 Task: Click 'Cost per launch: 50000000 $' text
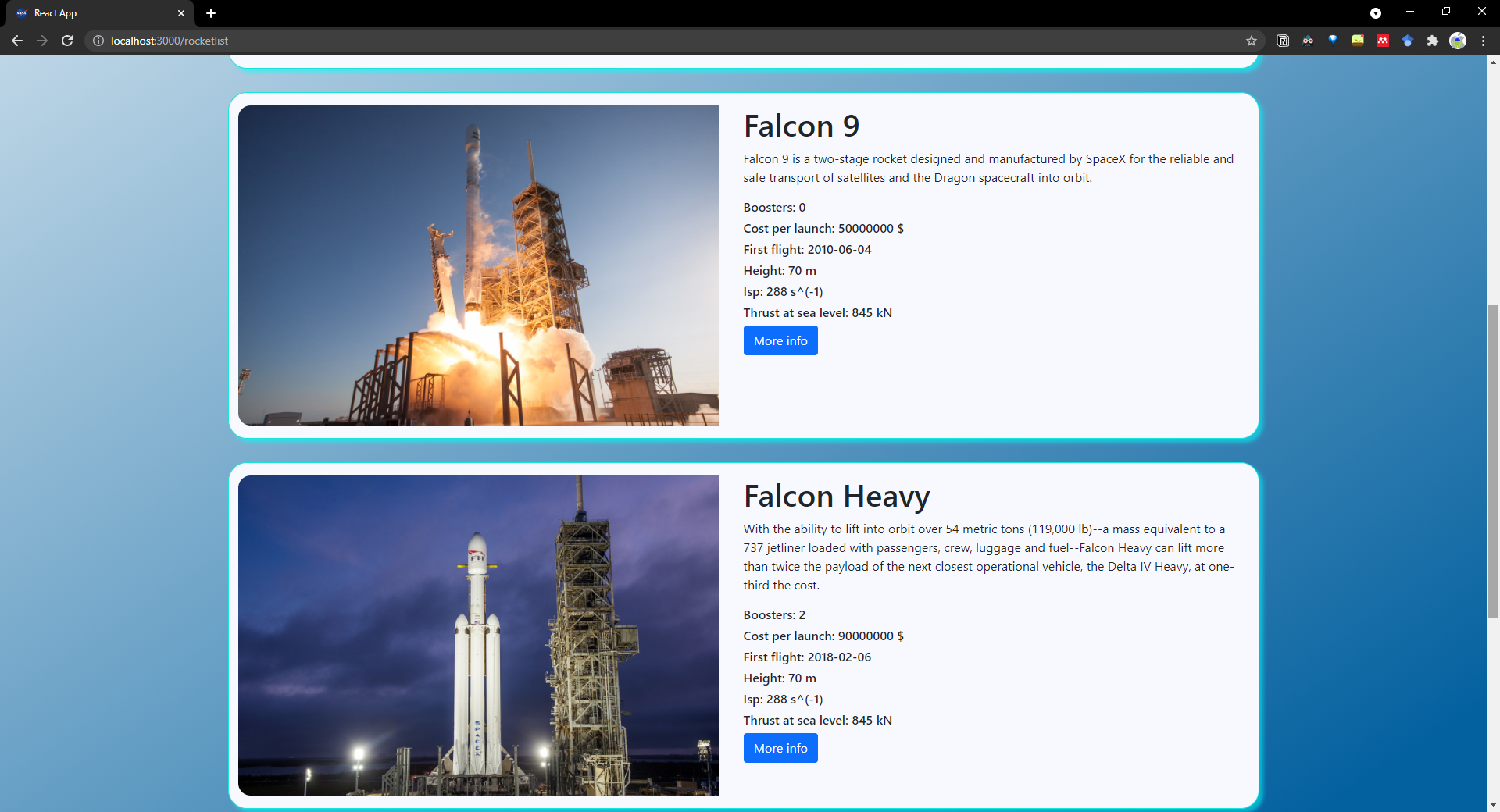click(x=823, y=228)
